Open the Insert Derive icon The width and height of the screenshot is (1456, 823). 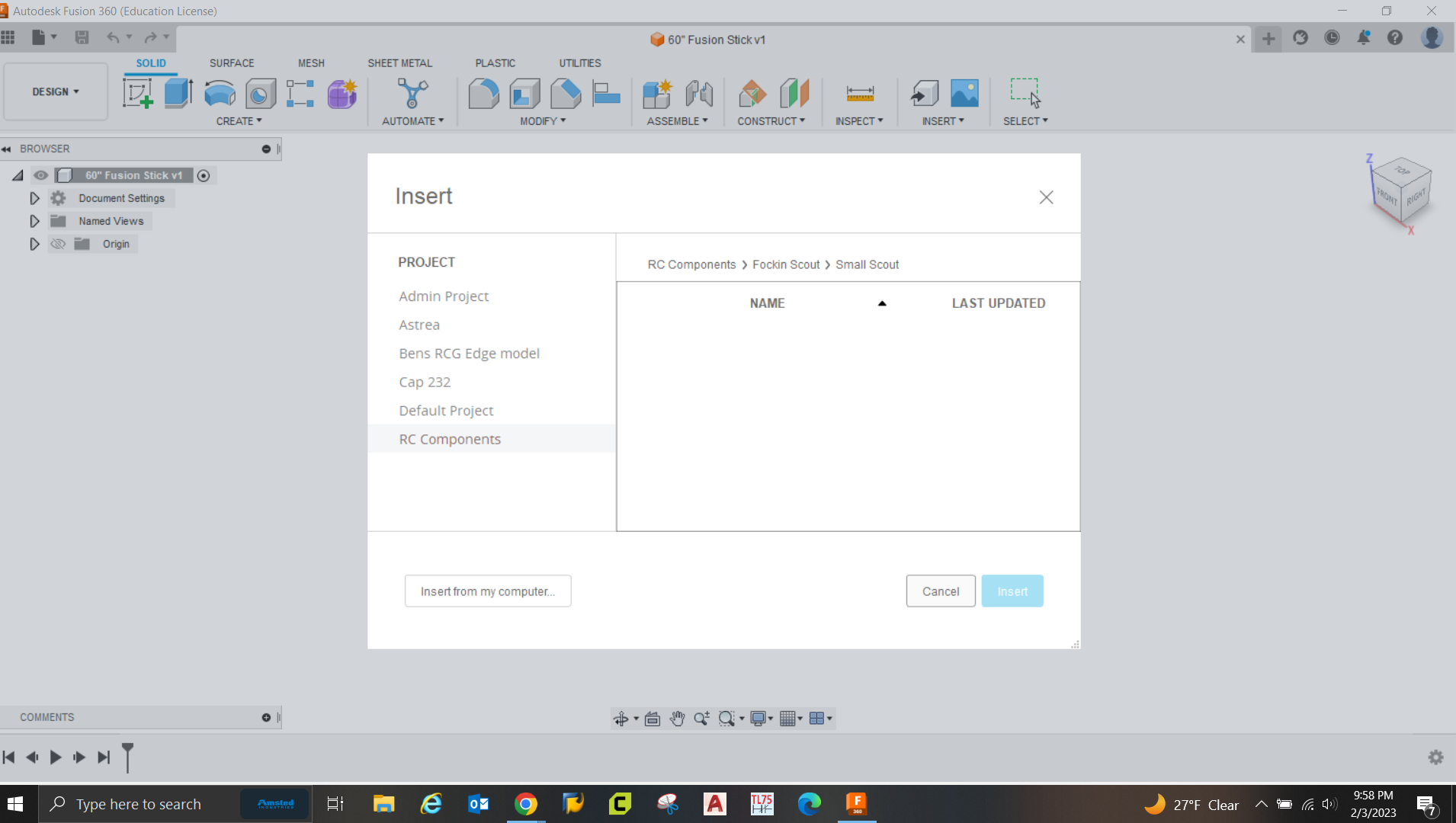[924, 94]
